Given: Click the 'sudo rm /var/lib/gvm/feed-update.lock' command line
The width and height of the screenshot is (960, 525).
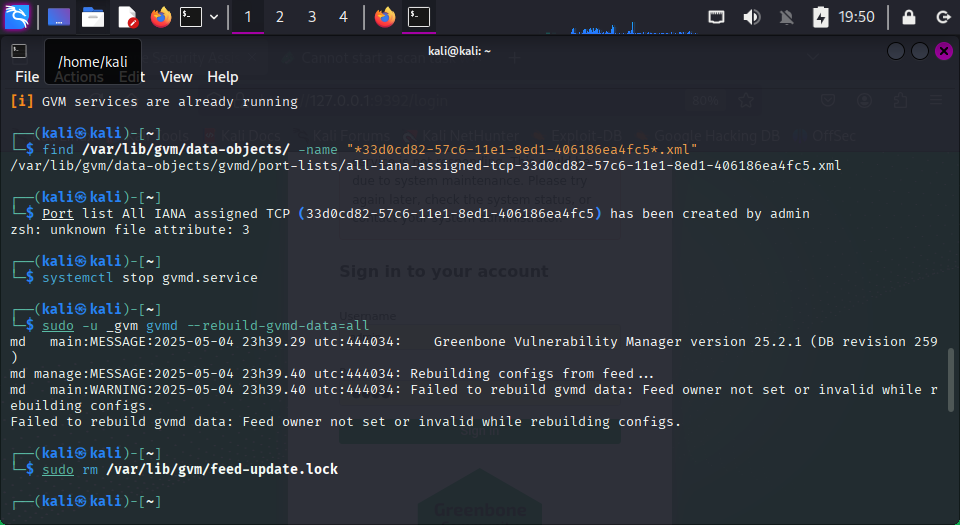Looking at the screenshot, I should pos(190,469).
